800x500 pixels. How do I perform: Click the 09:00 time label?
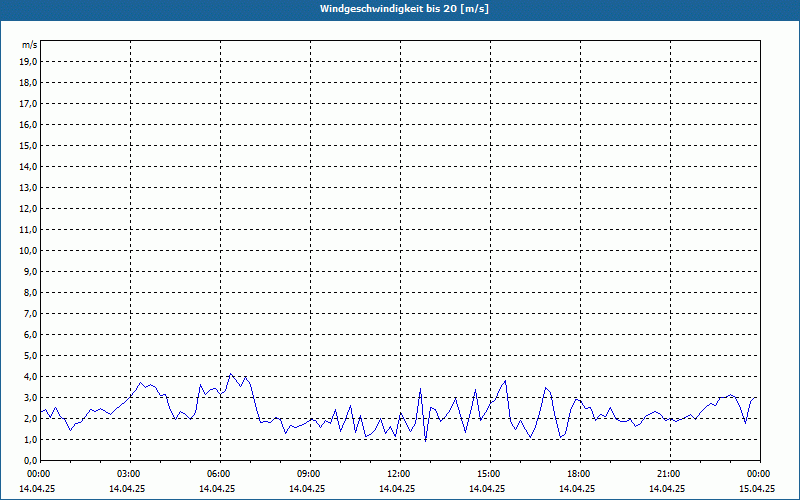tap(310, 474)
